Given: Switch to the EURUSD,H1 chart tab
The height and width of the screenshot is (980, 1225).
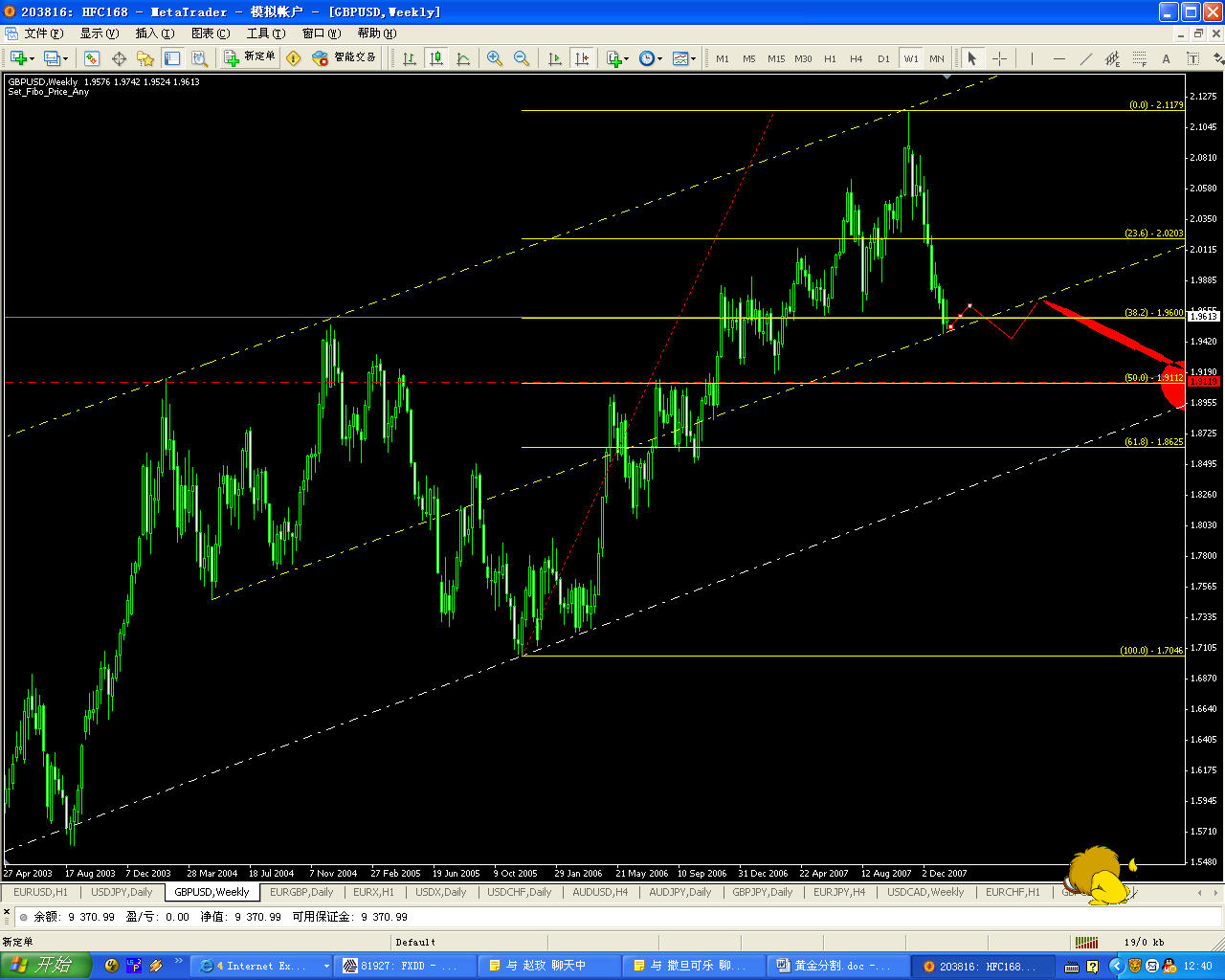Looking at the screenshot, I should click(x=40, y=892).
